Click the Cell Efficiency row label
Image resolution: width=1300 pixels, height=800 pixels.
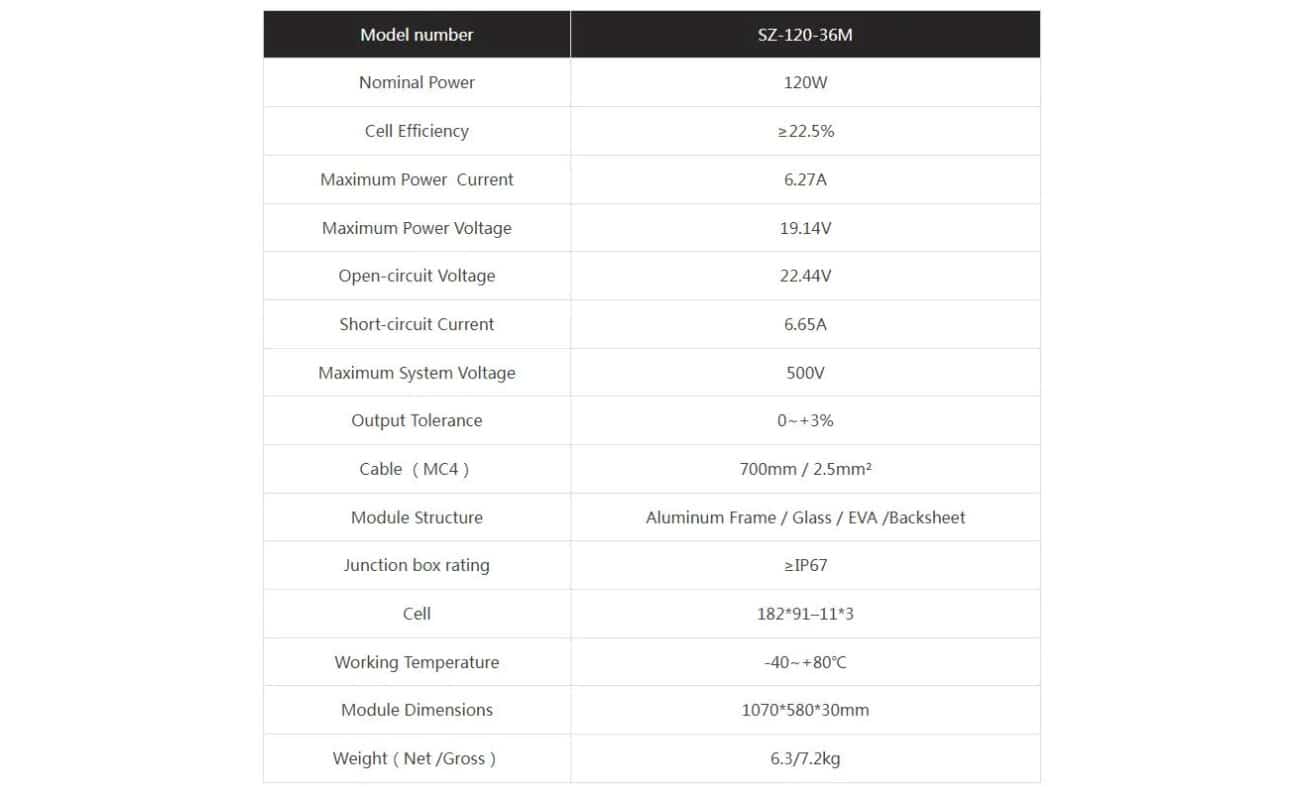[417, 131]
